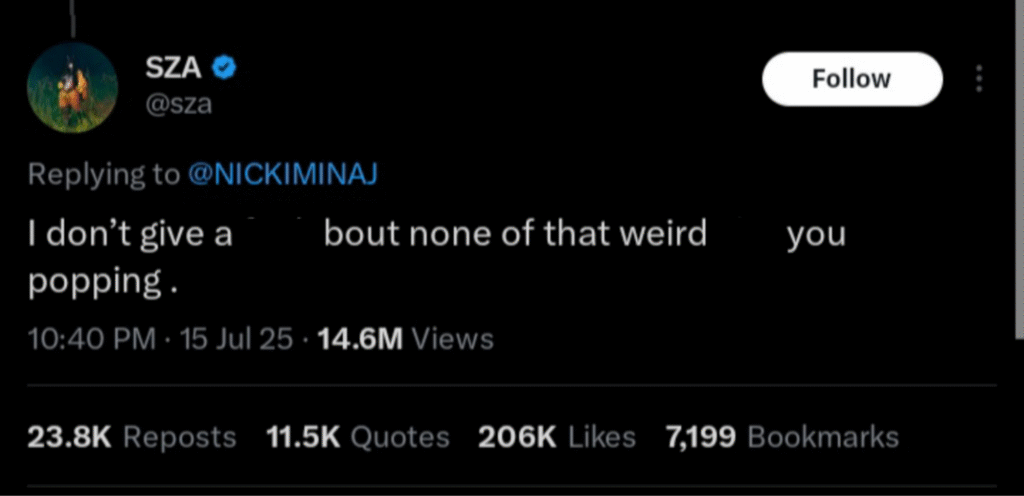Open SZA's profile picture

(x=73, y=89)
